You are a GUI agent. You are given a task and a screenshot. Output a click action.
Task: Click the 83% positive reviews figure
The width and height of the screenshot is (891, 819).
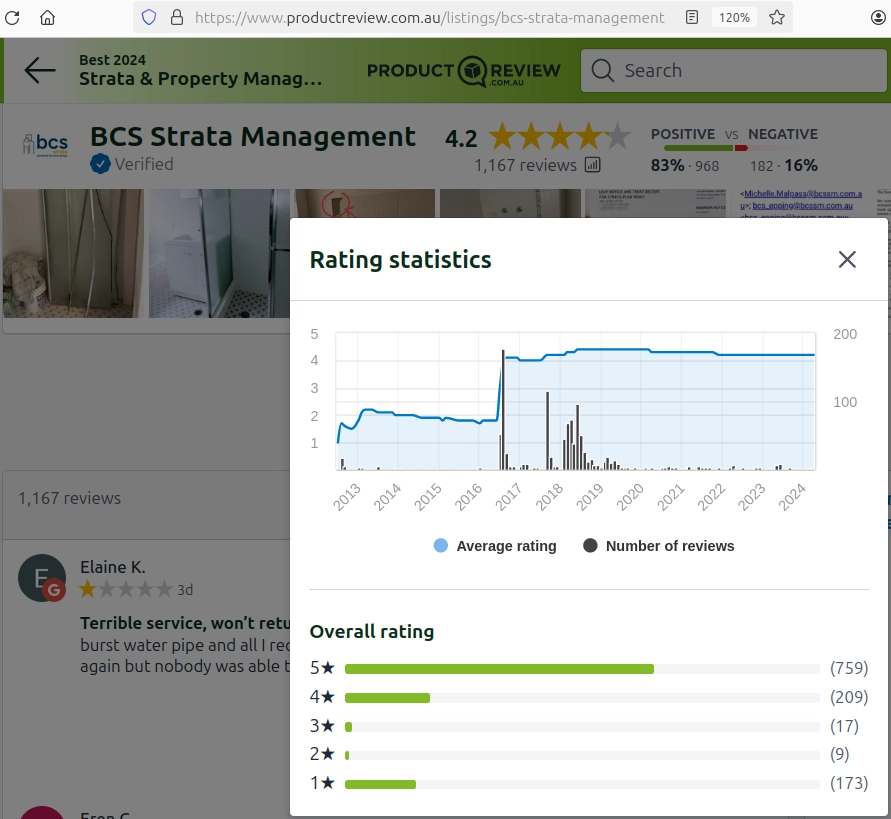pos(667,165)
